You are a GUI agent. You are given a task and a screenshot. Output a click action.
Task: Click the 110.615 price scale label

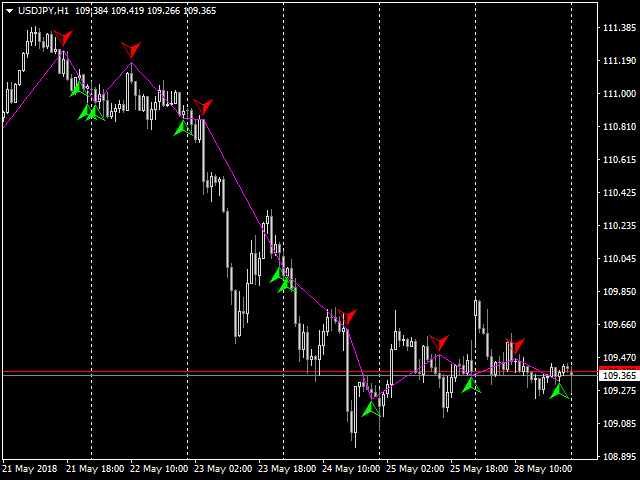pos(619,160)
